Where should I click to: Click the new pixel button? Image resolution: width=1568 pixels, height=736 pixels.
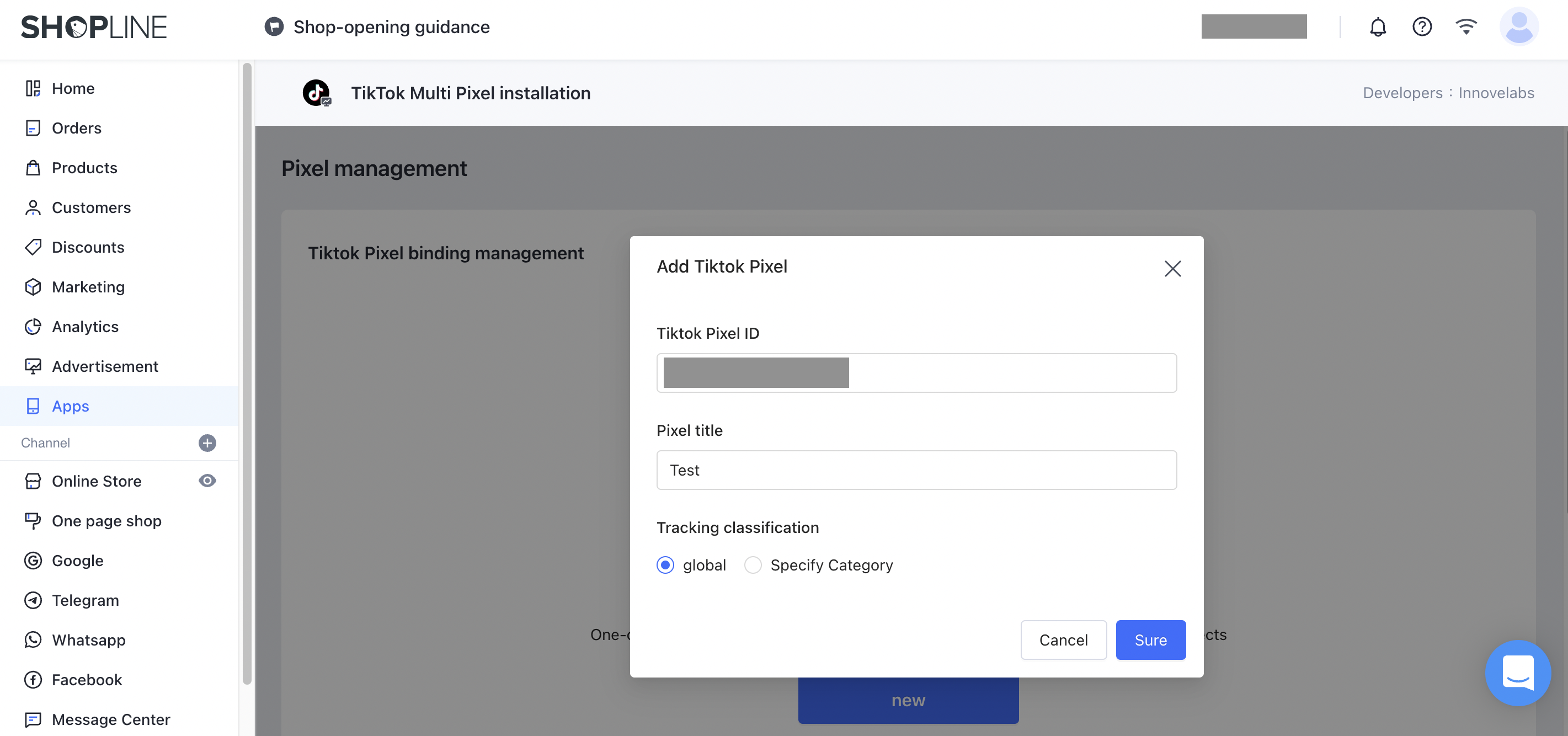[x=908, y=700]
